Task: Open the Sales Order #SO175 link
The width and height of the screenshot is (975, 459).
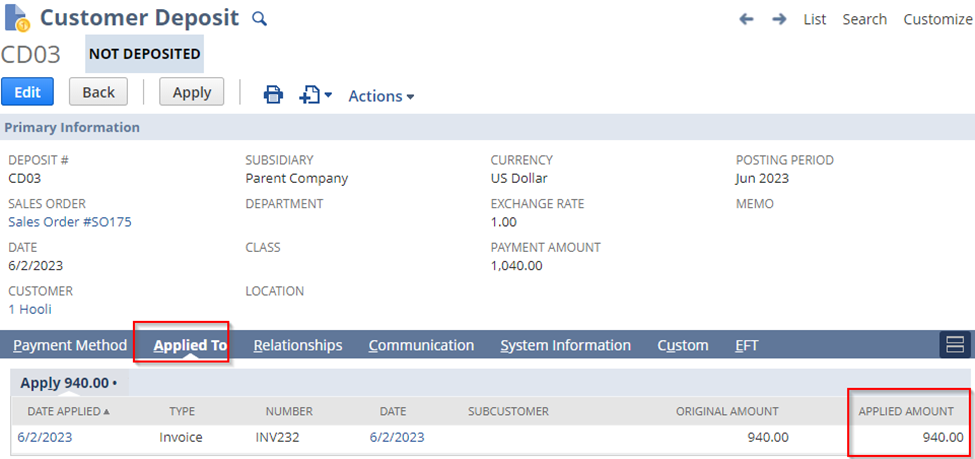Action: point(70,222)
